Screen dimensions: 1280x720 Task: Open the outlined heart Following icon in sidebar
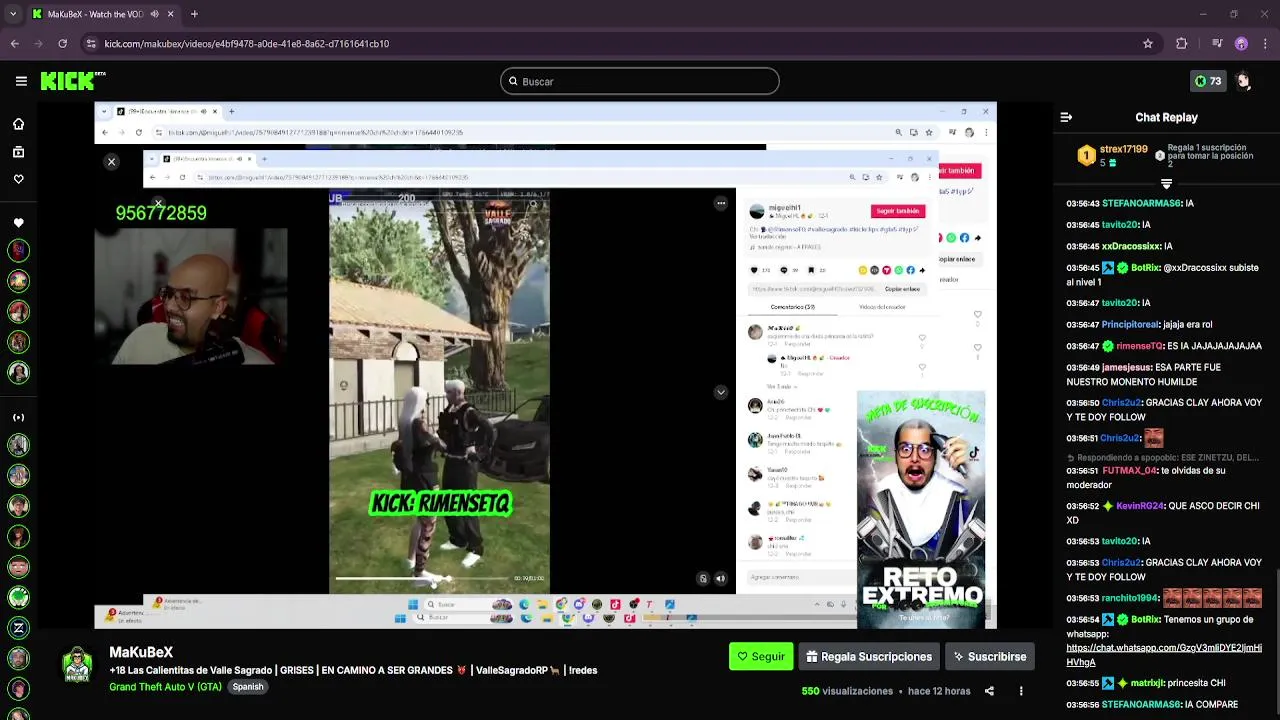(18, 179)
